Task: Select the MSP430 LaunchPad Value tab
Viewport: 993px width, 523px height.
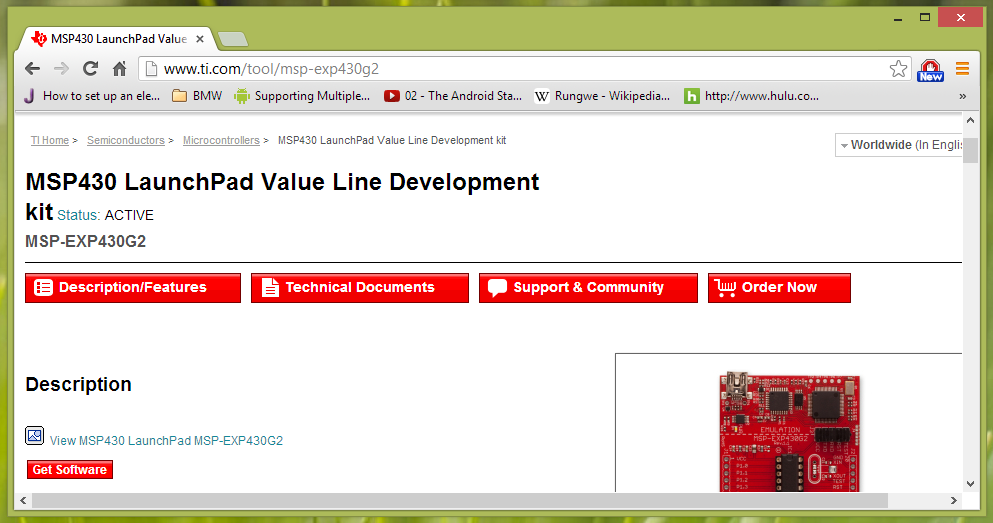Action: click(119, 39)
